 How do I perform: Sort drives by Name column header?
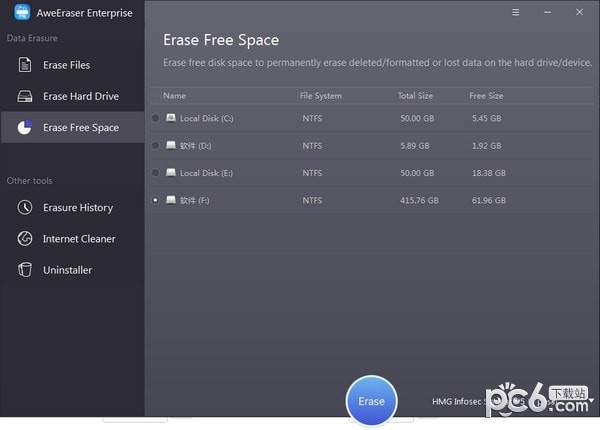pos(175,96)
